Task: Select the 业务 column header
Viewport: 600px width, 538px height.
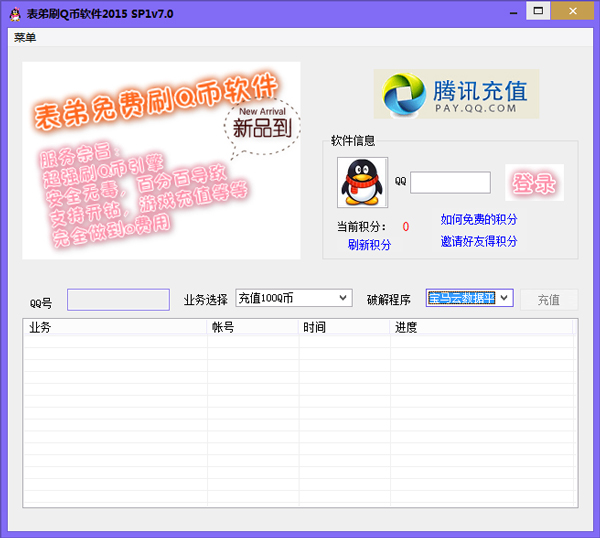Action: click(114, 327)
